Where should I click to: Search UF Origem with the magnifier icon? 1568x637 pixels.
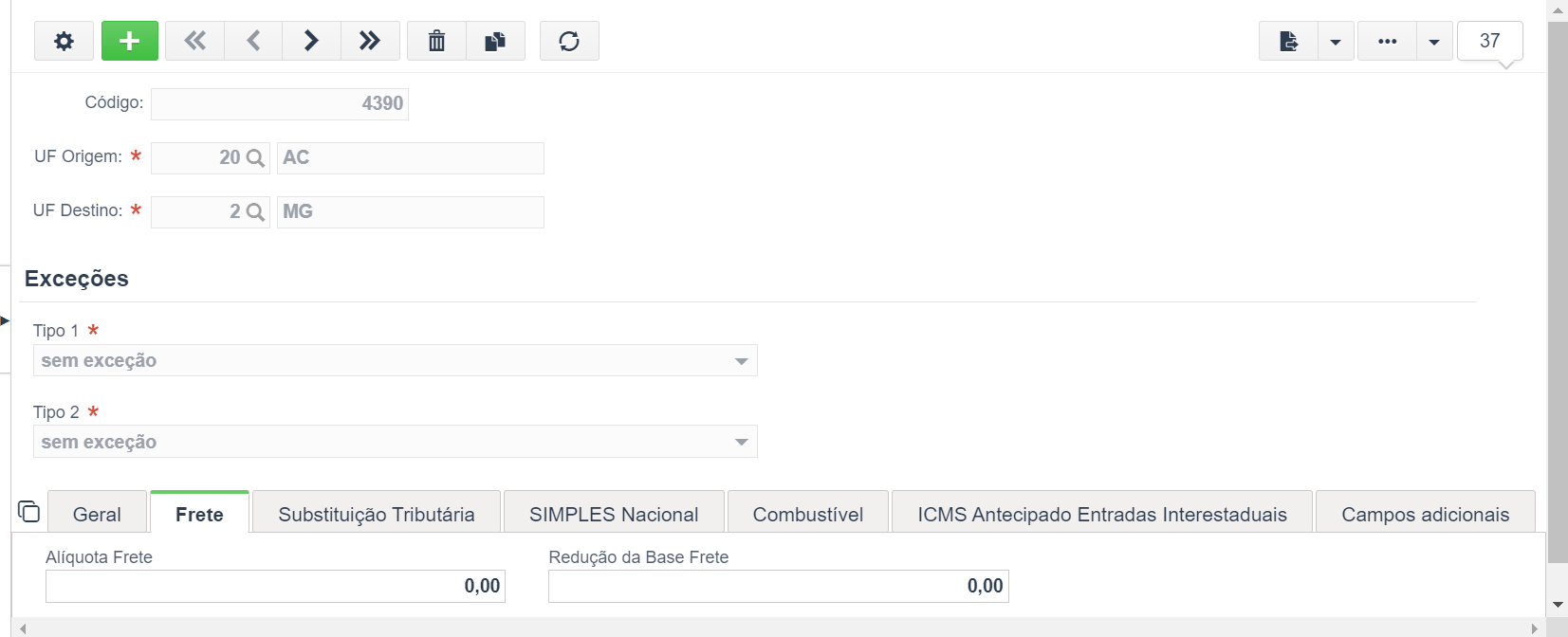[x=255, y=158]
